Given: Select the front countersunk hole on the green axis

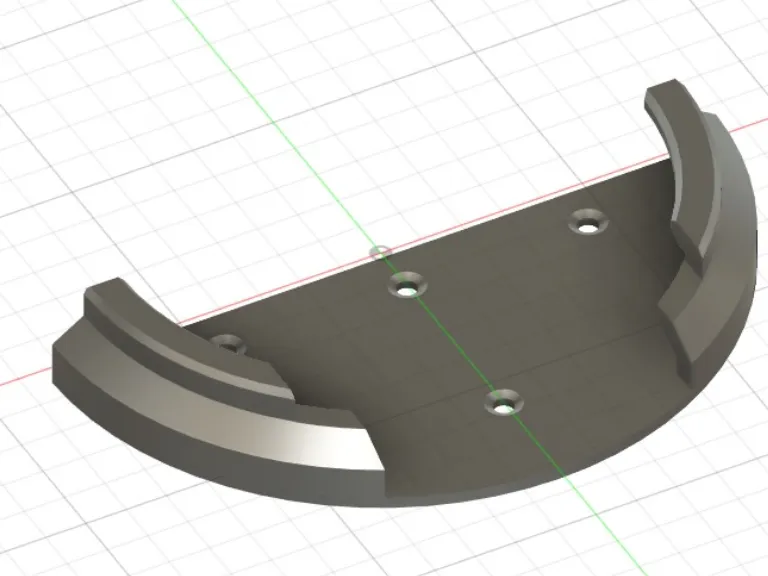Looking at the screenshot, I should pyautogui.click(x=504, y=403).
